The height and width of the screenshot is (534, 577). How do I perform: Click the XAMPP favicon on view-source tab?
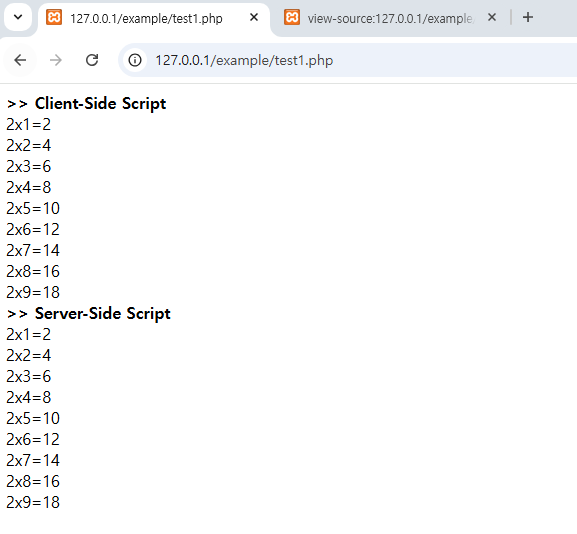point(292,17)
